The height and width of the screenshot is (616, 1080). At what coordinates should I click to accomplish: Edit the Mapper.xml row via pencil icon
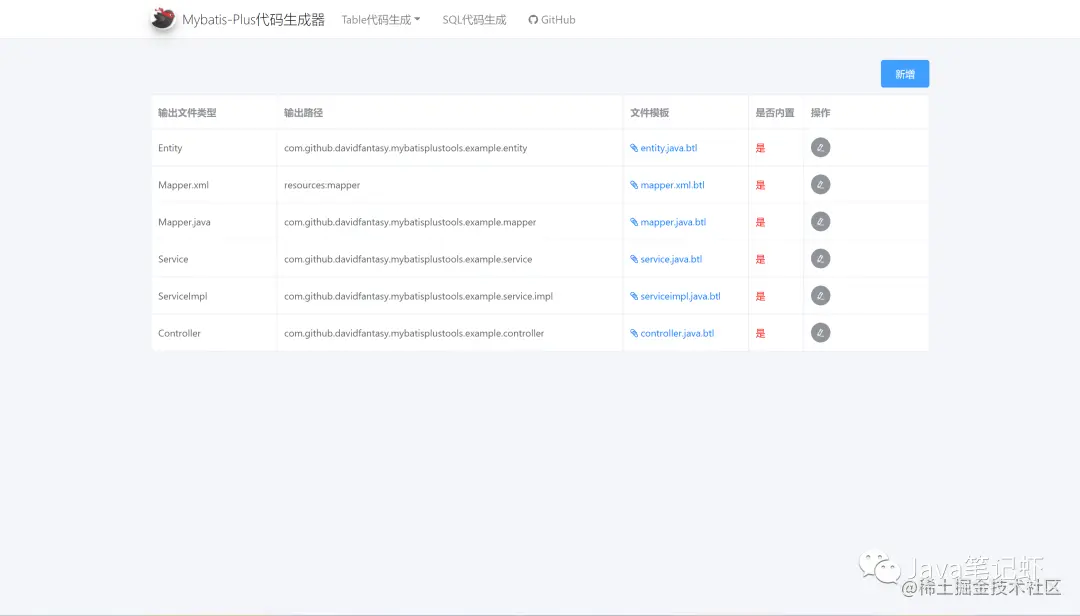820,184
